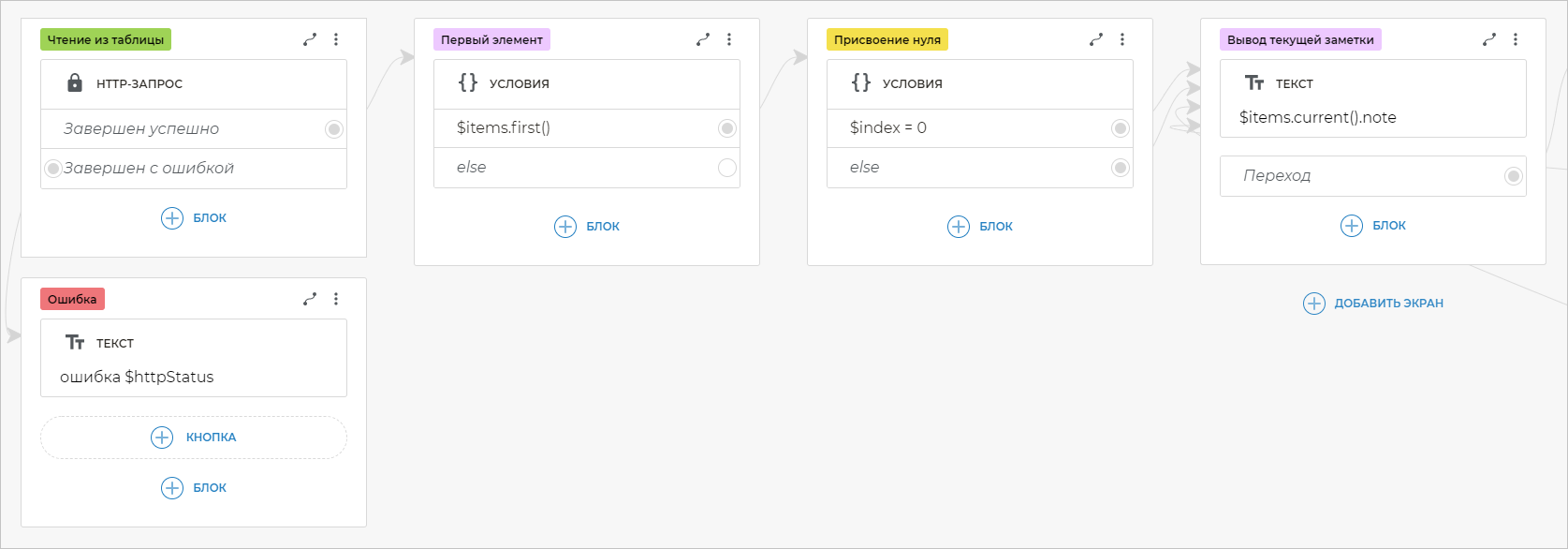Screen dimensions: 1568x549
Task: Select the 'Ошибка' red title label
Action: [72, 299]
